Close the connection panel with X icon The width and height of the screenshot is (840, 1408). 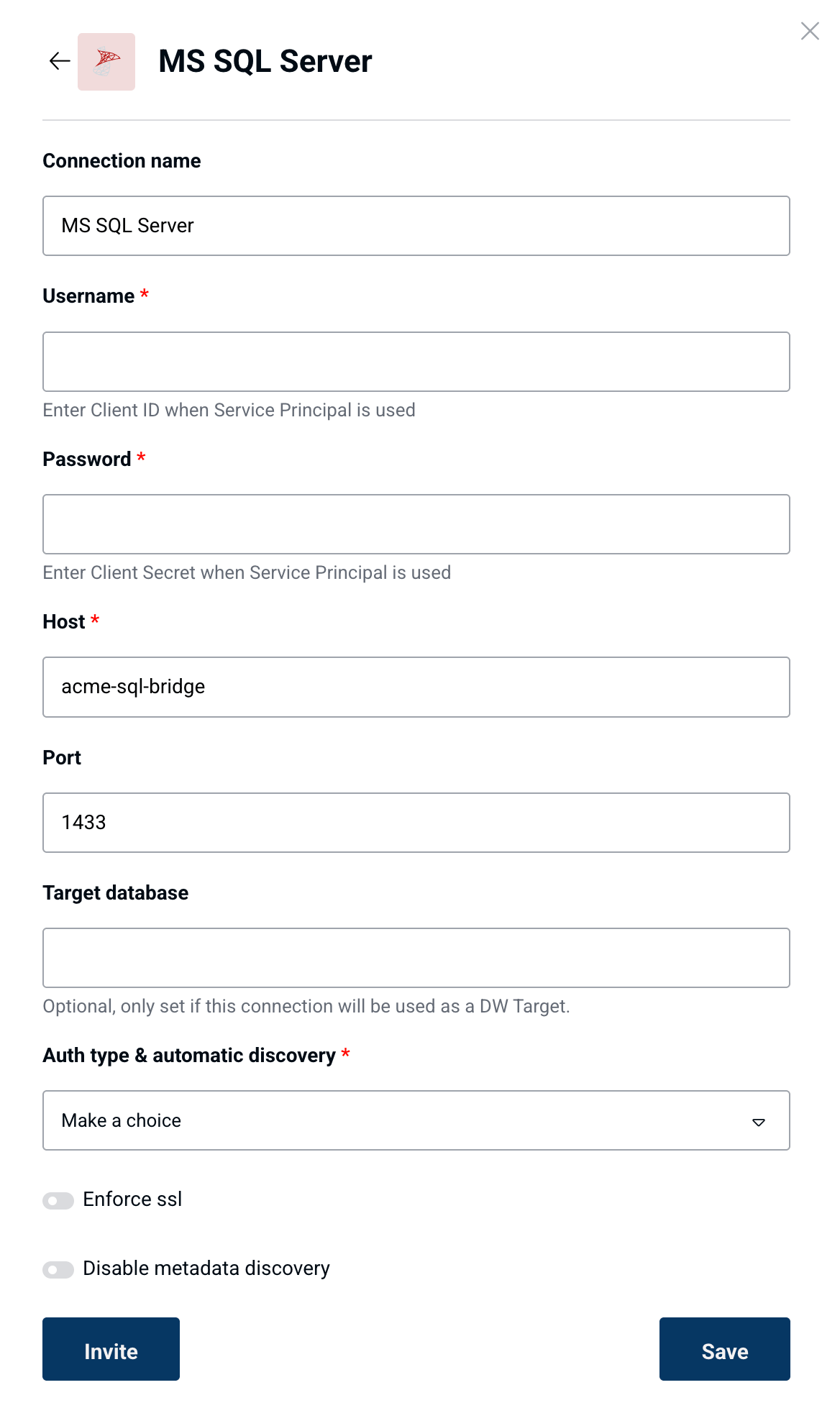click(x=810, y=31)
